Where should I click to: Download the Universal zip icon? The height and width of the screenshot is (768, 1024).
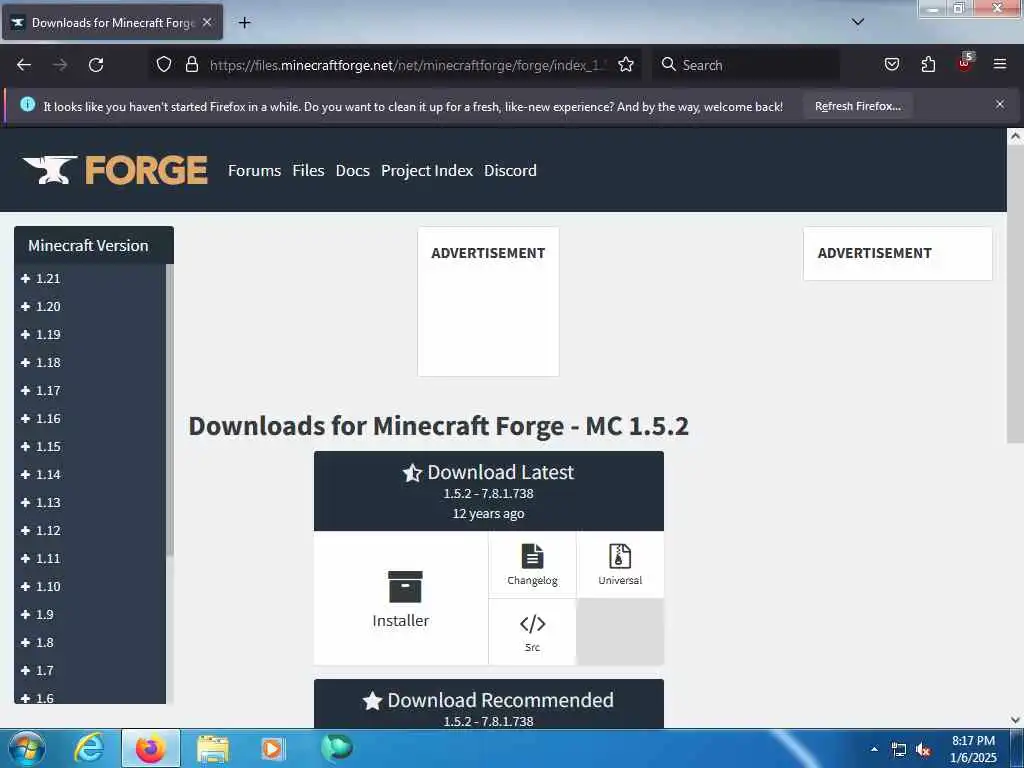click(x=620, y=556)
